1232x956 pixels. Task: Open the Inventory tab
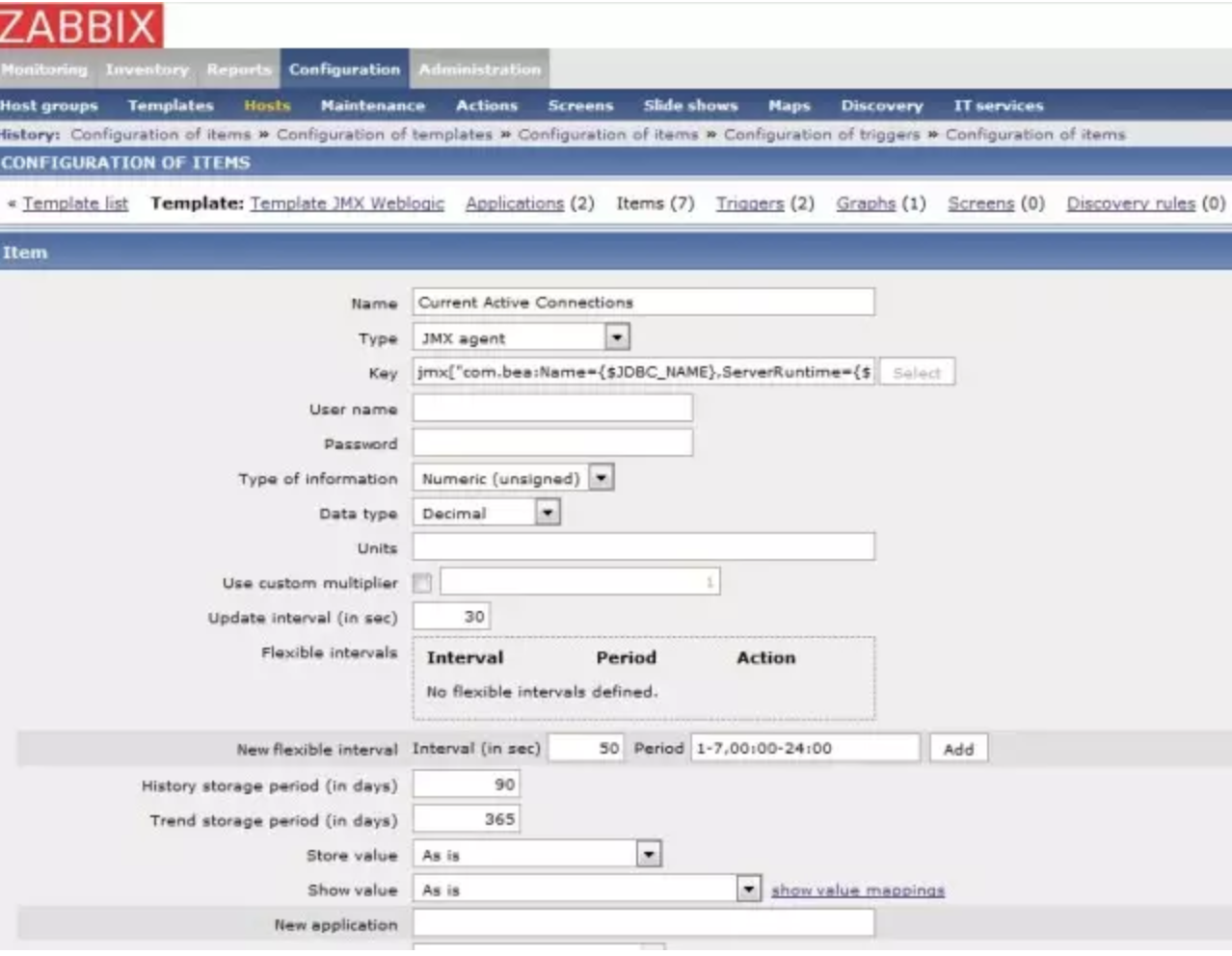point(147,69)
